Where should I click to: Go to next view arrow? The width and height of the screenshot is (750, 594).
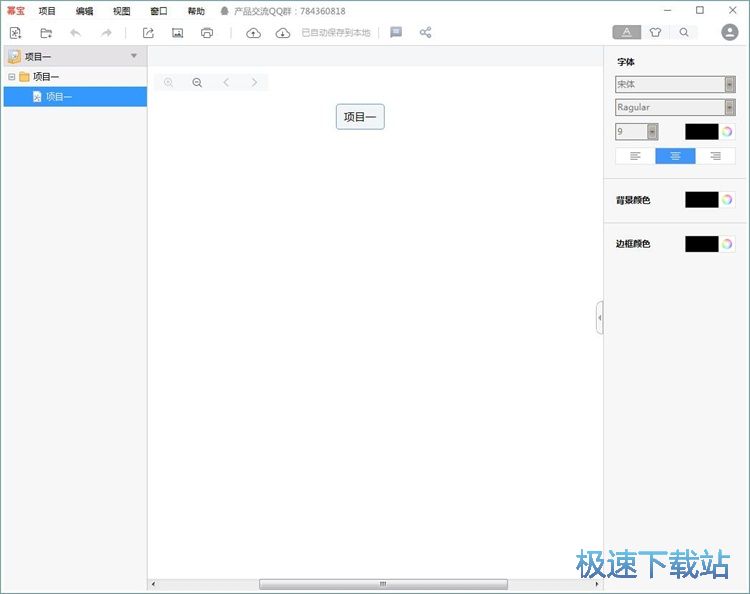(x=254, y=82)
